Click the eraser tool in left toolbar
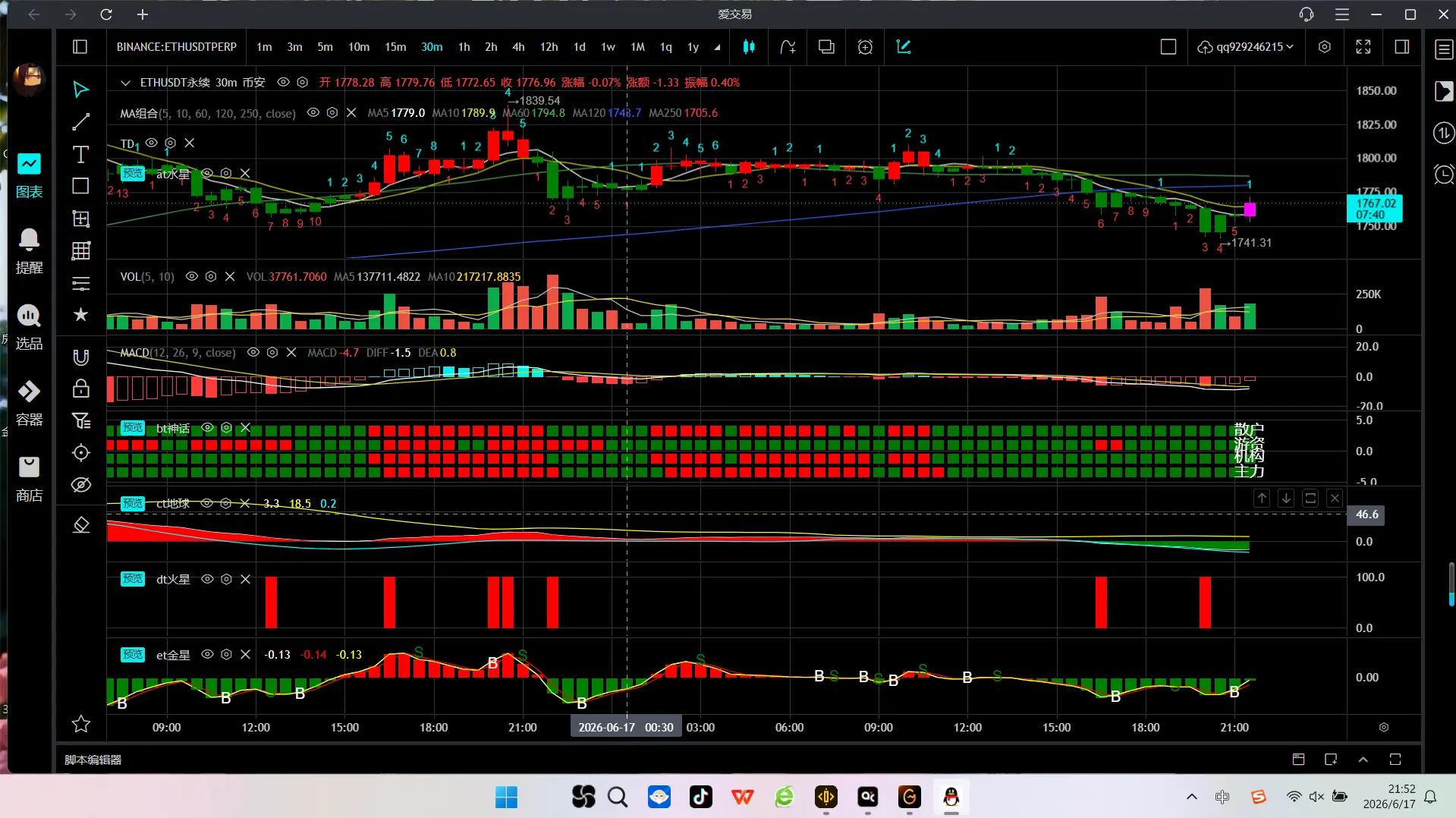The image size is (1456, 818). pos(80,524)
